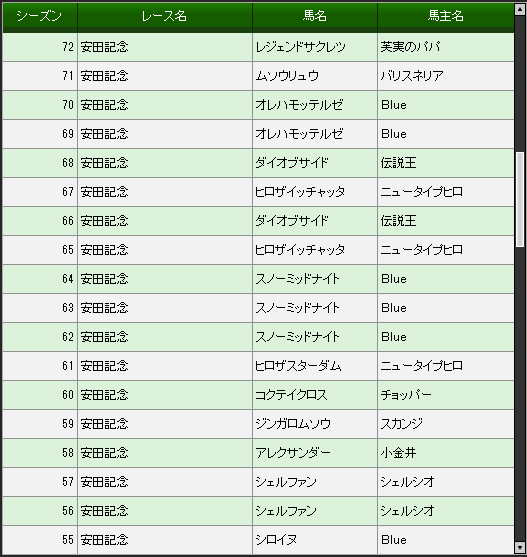Click owner チョッパー in season 60 row
527x557 pixels.
coord(406,395)
